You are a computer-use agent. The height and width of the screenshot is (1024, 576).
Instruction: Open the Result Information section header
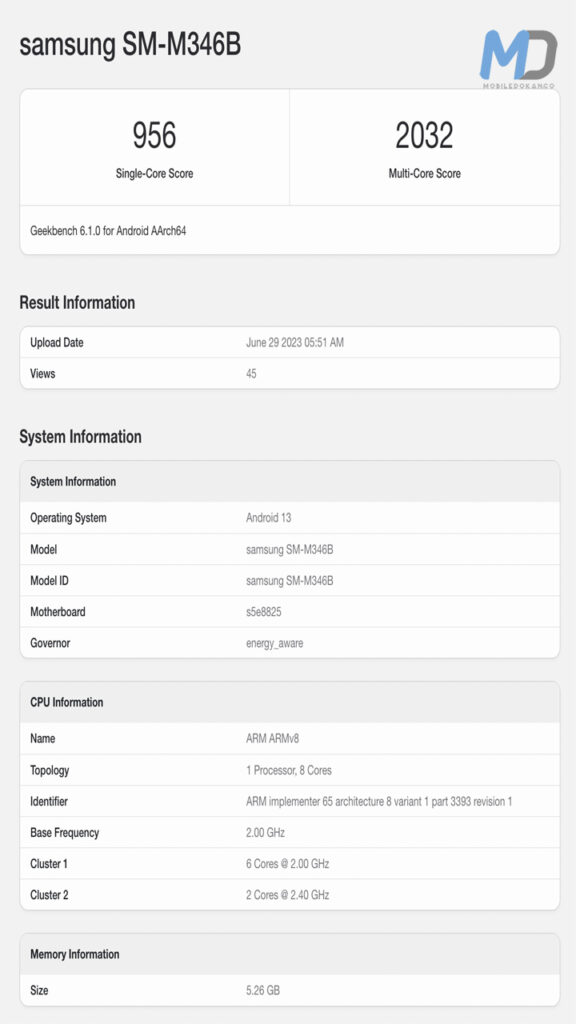[80, 303]
